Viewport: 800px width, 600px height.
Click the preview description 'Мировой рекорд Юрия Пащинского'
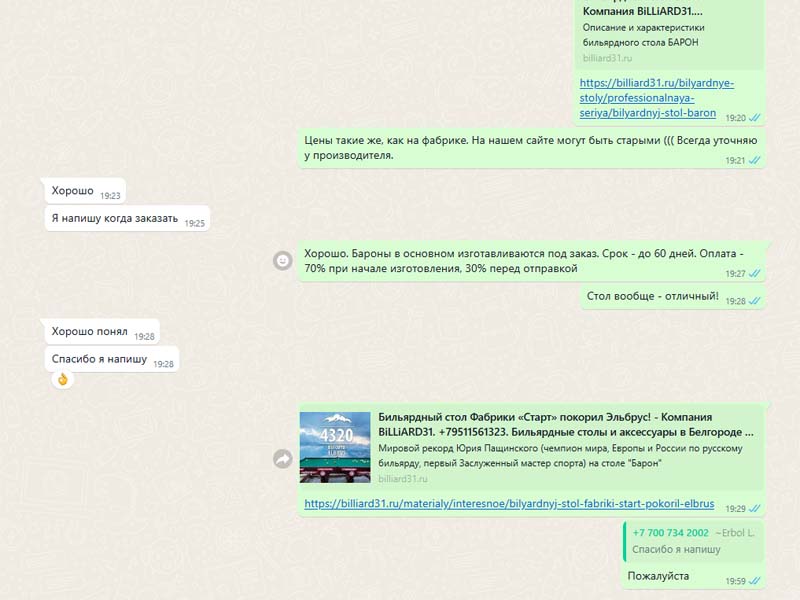(x=560, y=456)
